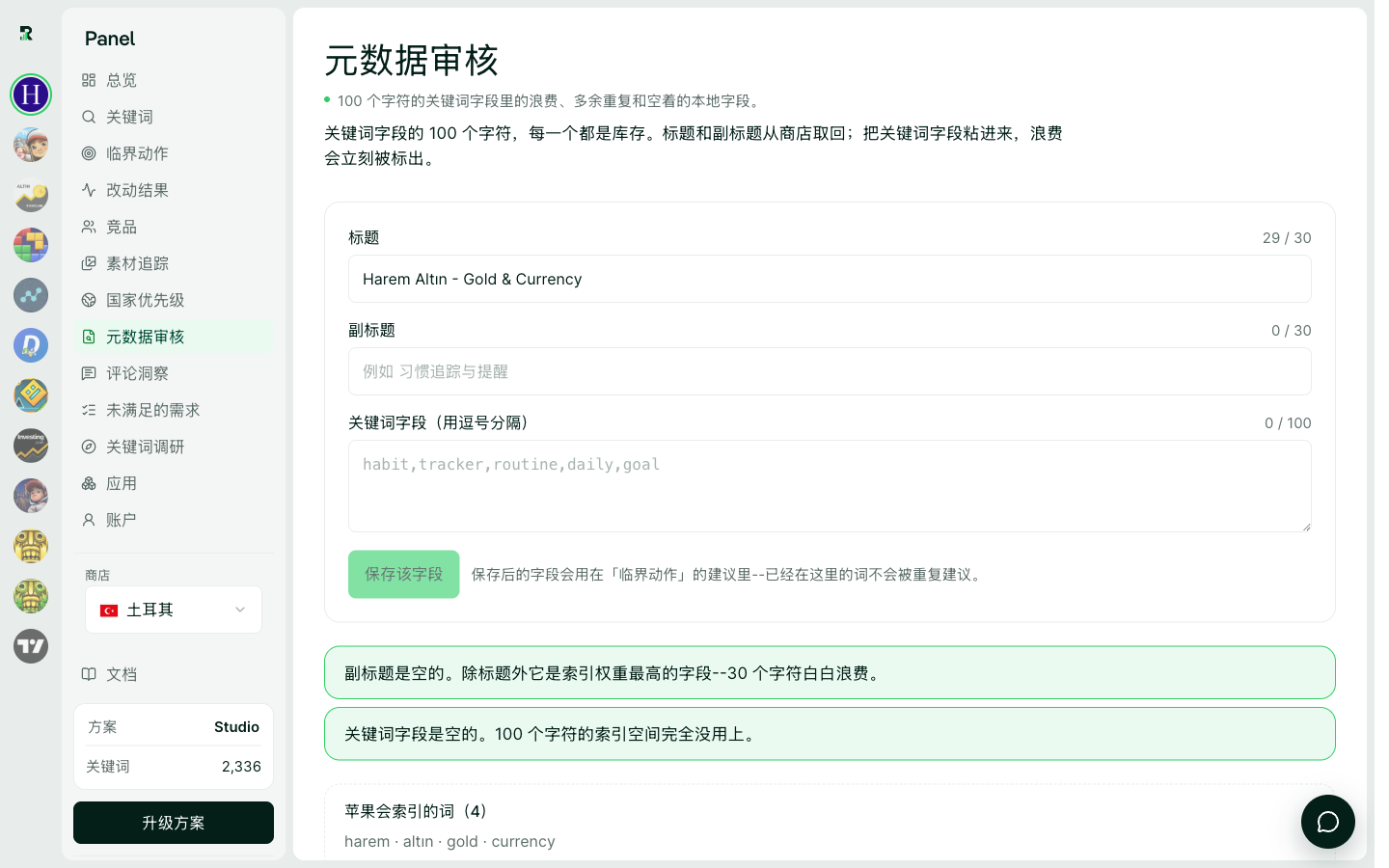This screenshot has width=1389, height=868.
Task: Click the 保存该字段 save button
Action: (x=403, y=574)
